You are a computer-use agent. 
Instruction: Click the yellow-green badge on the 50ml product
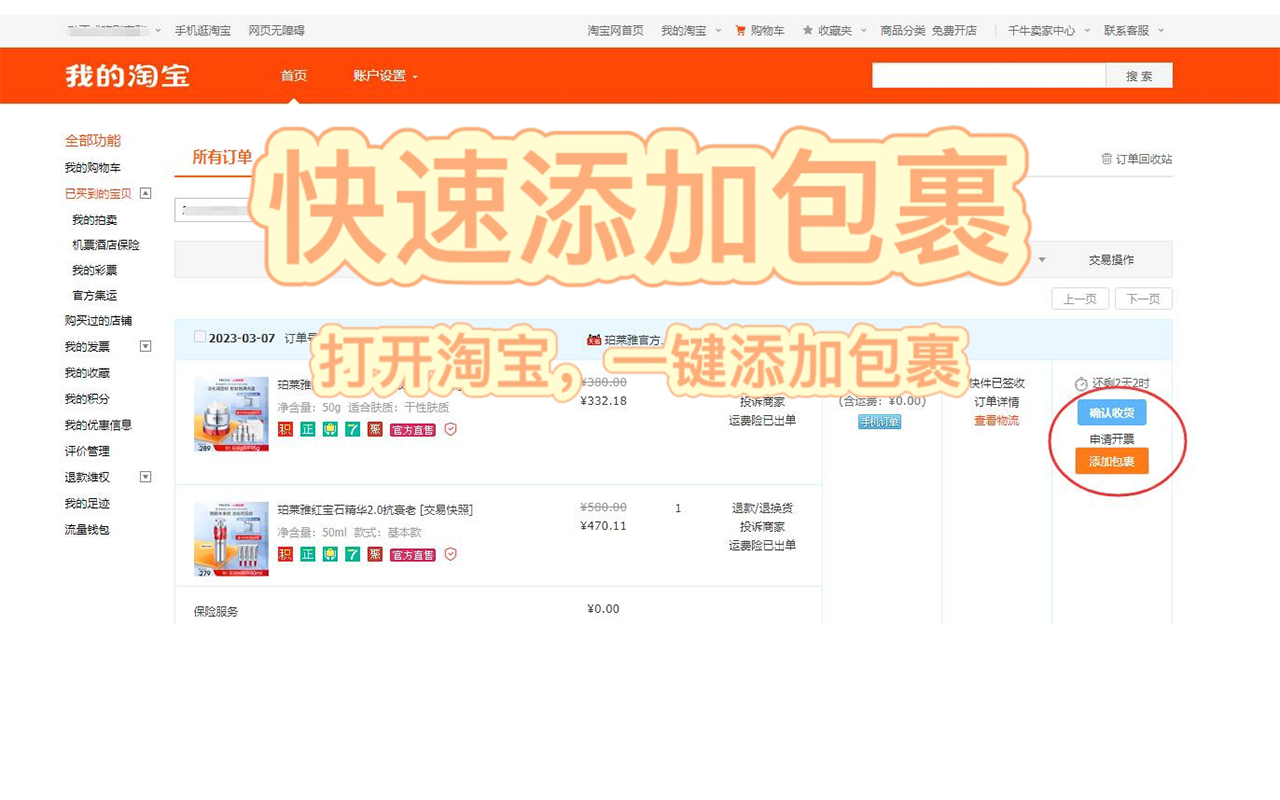point(330,554)
